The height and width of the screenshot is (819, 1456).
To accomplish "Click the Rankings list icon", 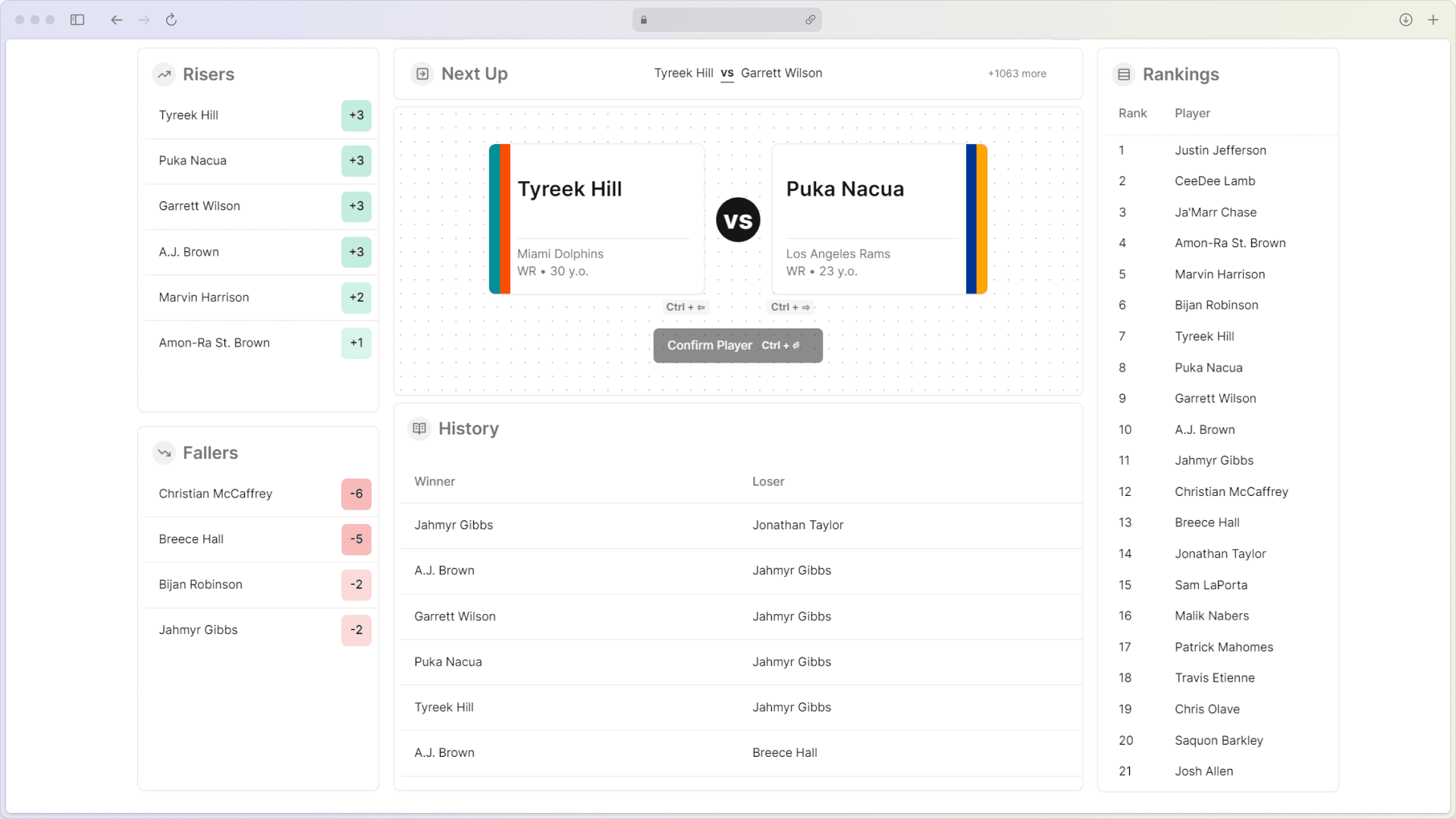I will click(x=1123, y=74).
